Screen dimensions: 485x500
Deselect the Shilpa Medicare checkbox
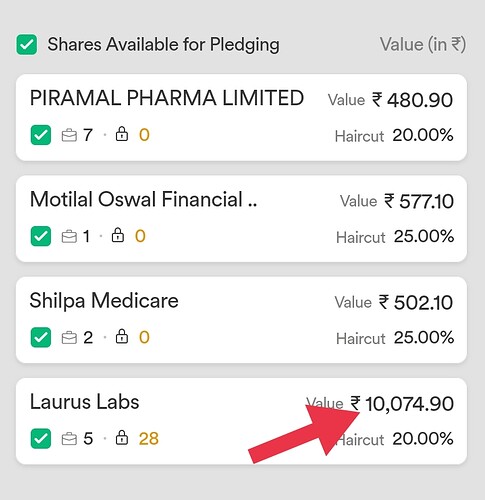[41, 337]
